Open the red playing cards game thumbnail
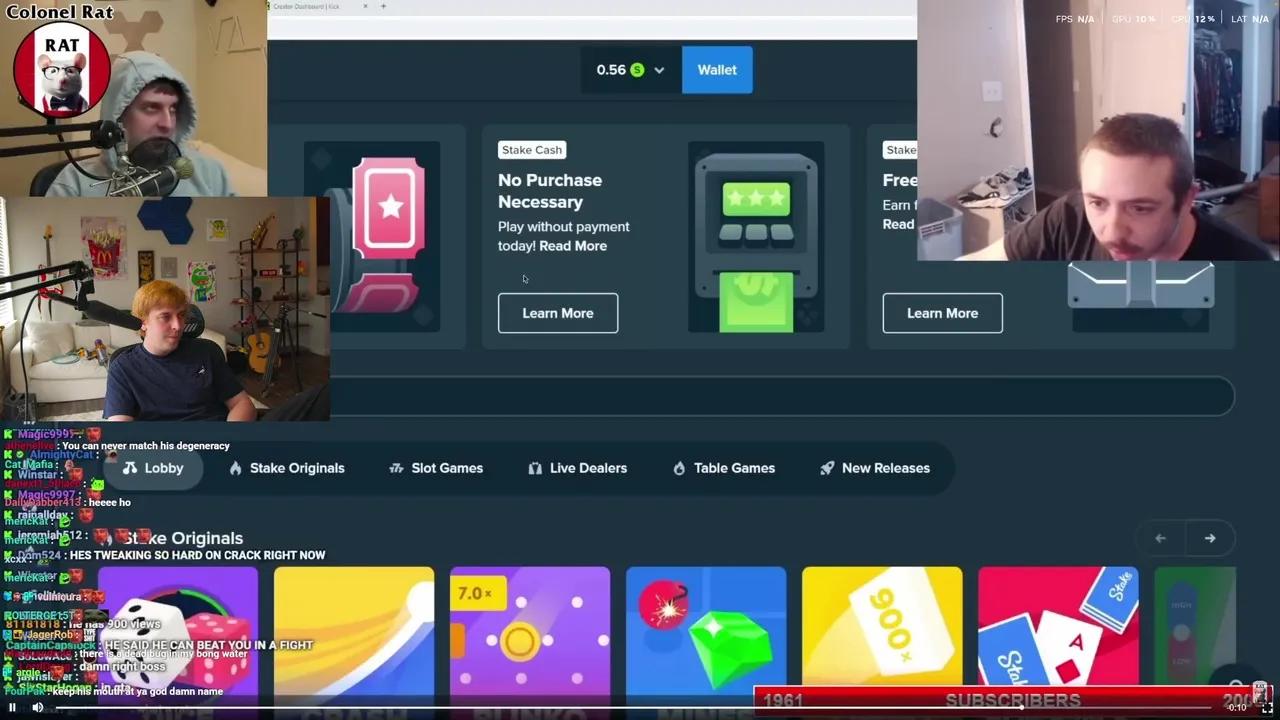 pos(1058,626)
